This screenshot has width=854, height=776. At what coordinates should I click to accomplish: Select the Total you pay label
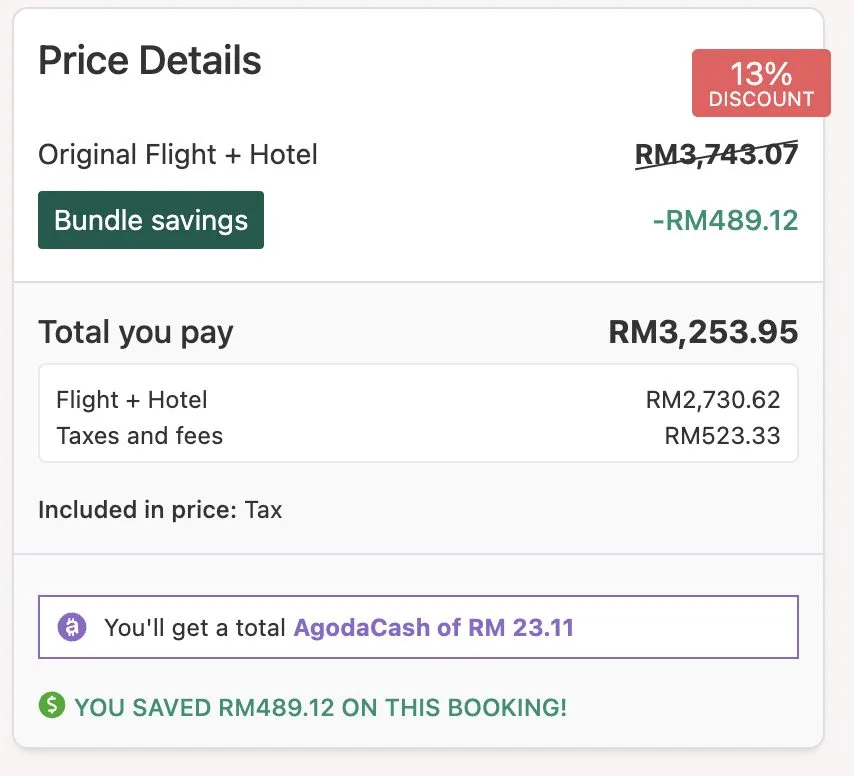(x=135, y=332)
